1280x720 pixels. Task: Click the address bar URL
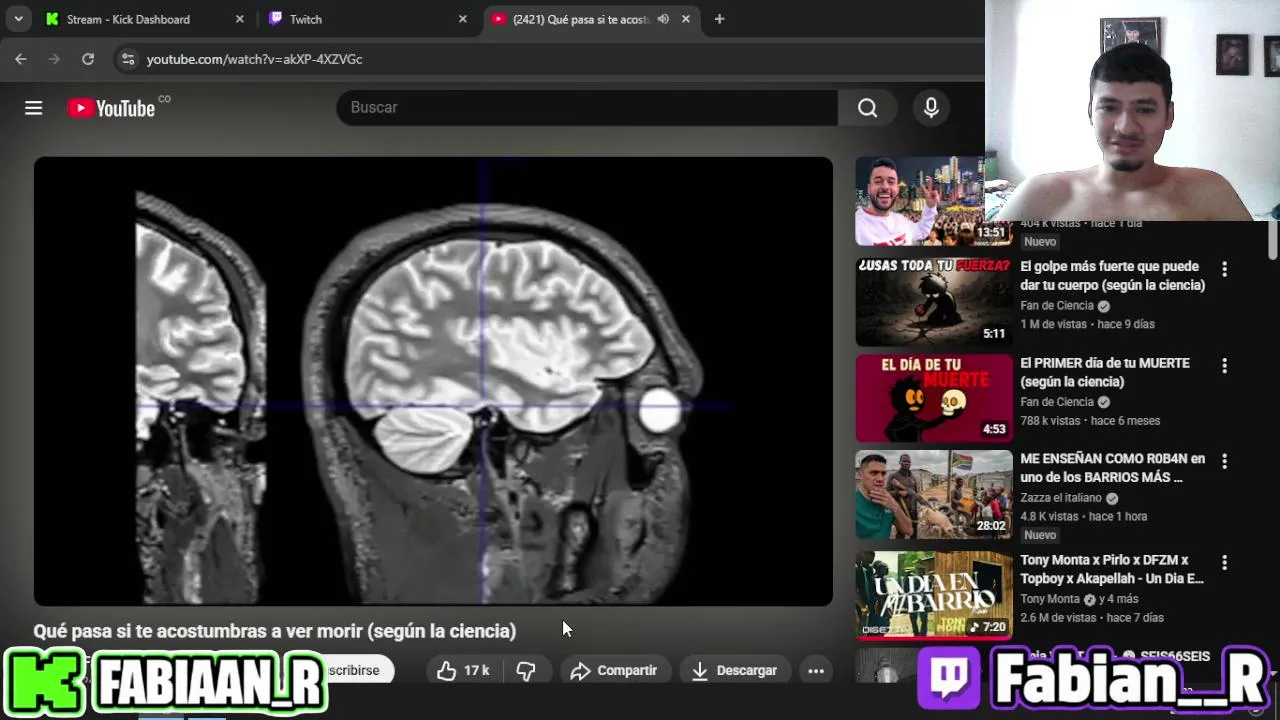pyautogui.click(x=254, y=59)
